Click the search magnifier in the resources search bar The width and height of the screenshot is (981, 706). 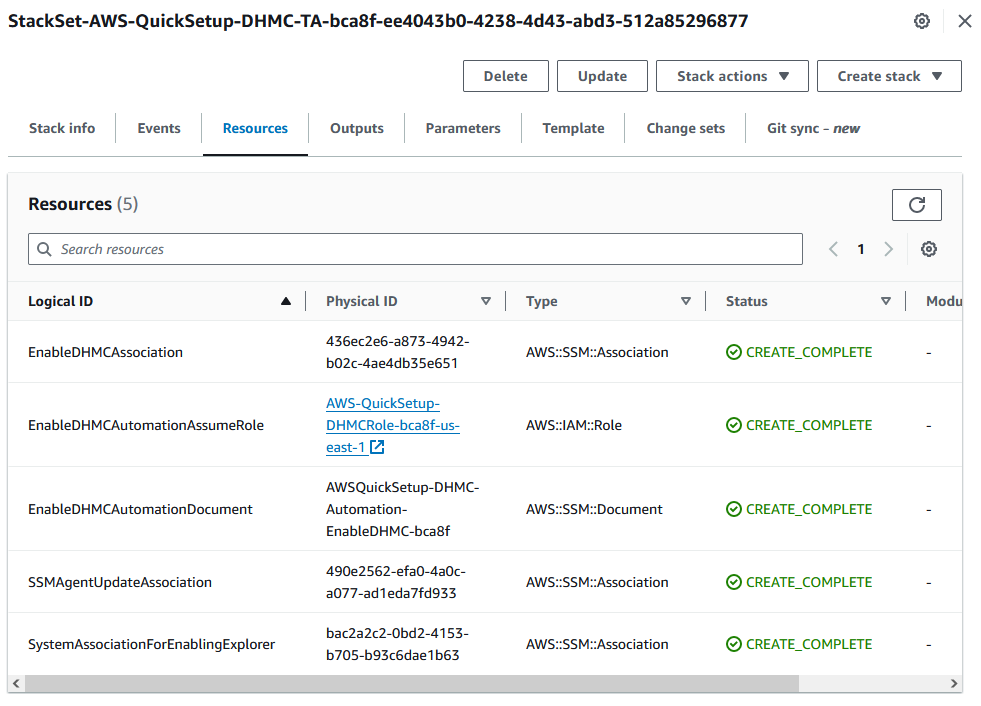click(44, 248)
